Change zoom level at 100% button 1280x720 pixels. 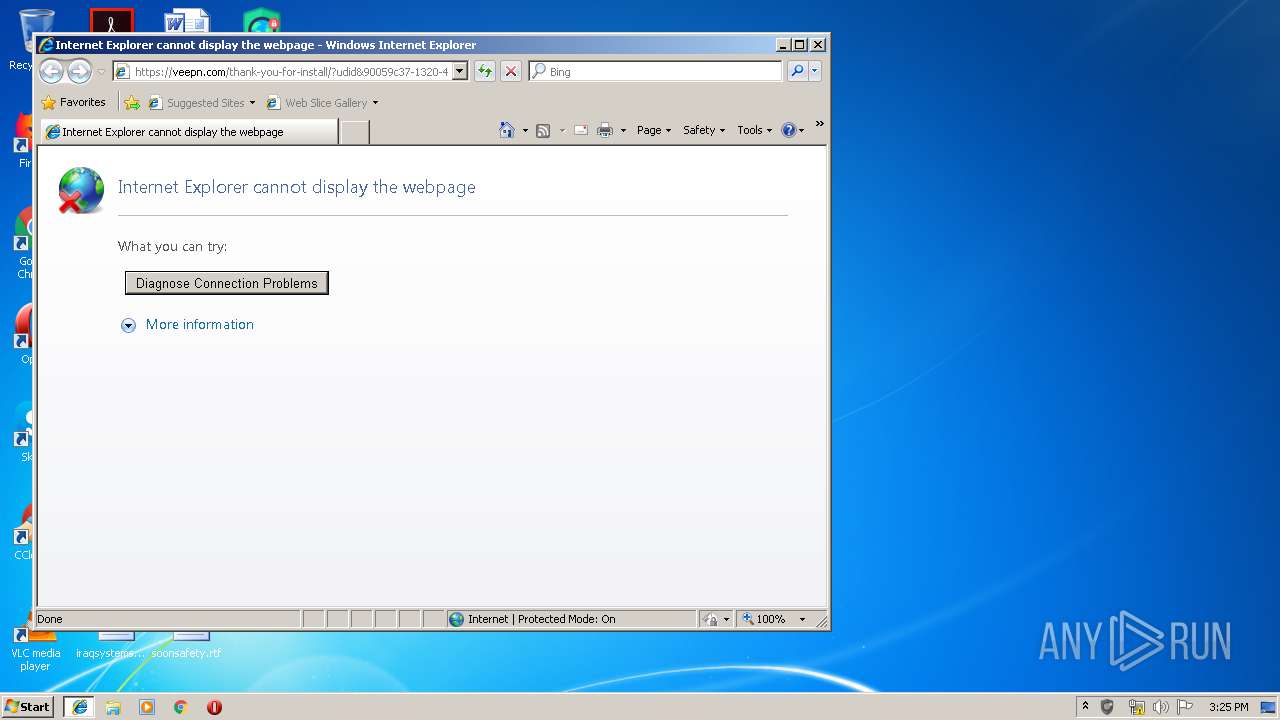pos(765,619)
